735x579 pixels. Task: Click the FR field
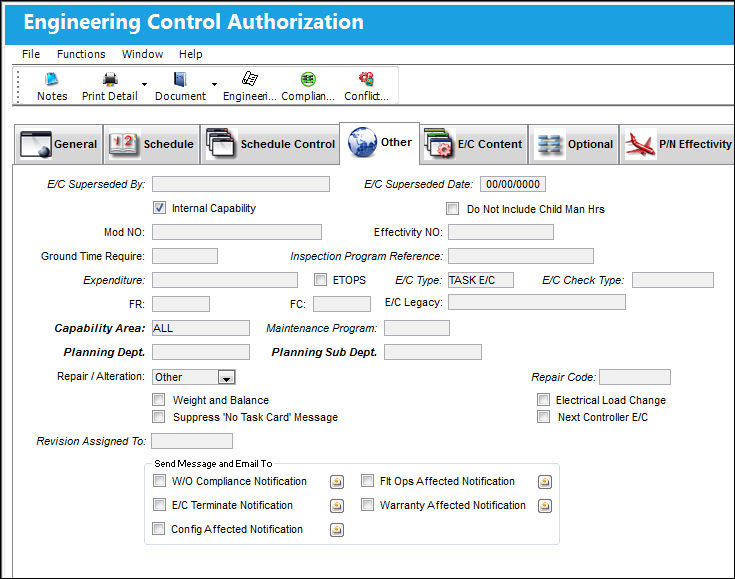(x=181, y=304)
